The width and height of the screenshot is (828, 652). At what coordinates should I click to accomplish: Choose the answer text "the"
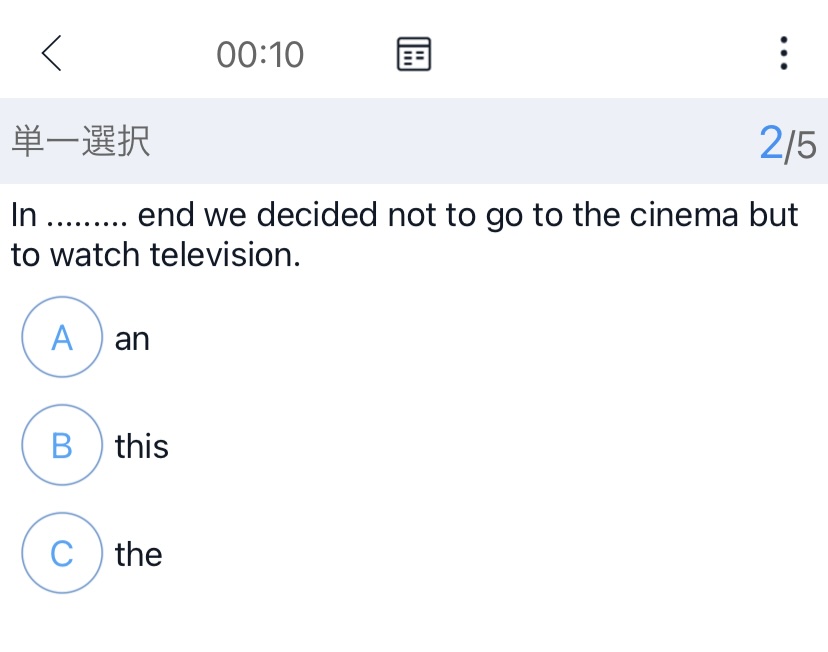(x=138, y=554)
